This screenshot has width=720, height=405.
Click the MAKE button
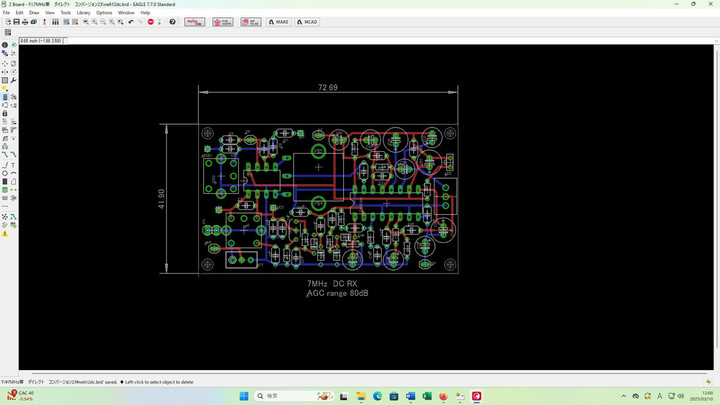pos(279,22)
